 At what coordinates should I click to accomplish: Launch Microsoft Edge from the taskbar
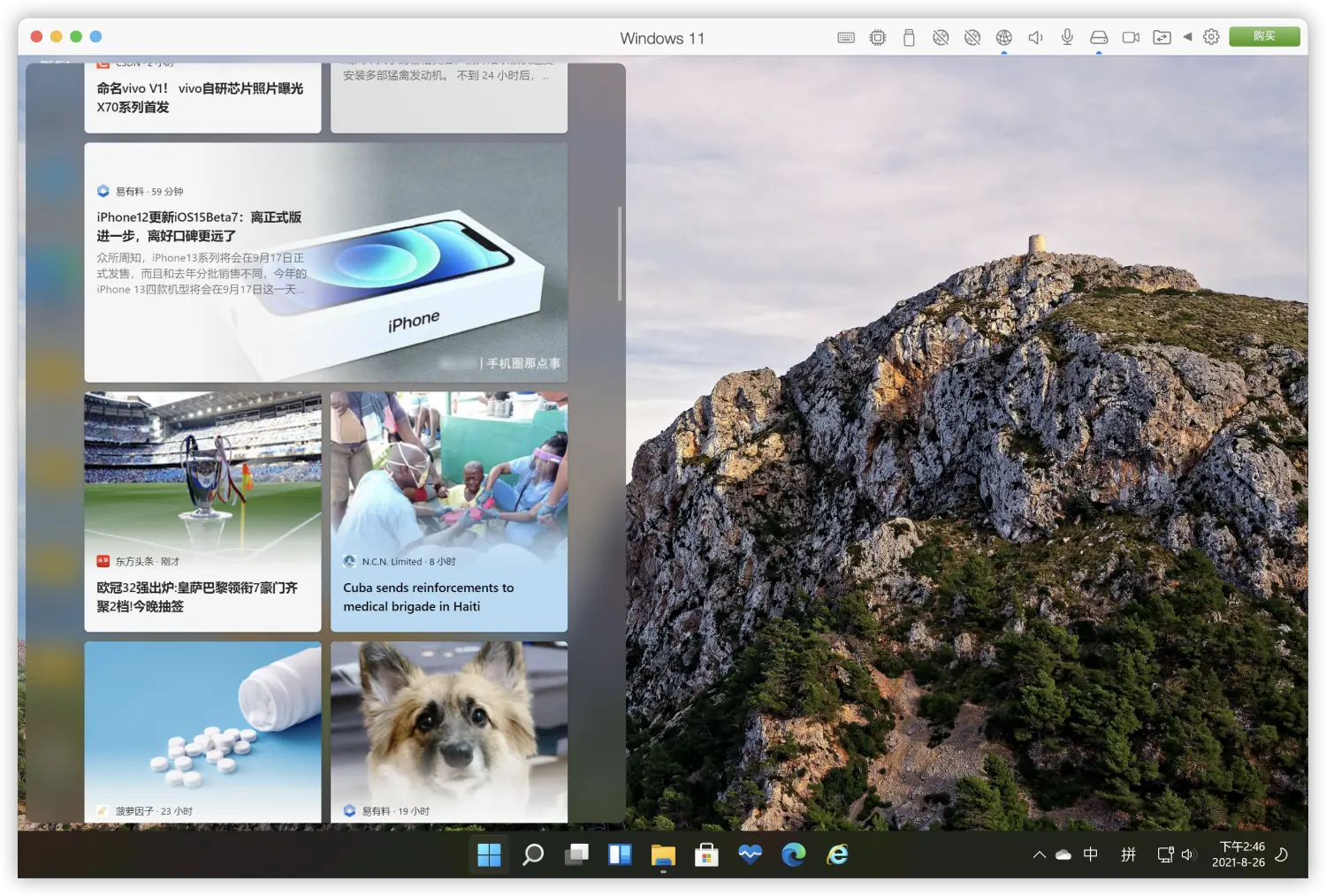[x=794, y=854]
